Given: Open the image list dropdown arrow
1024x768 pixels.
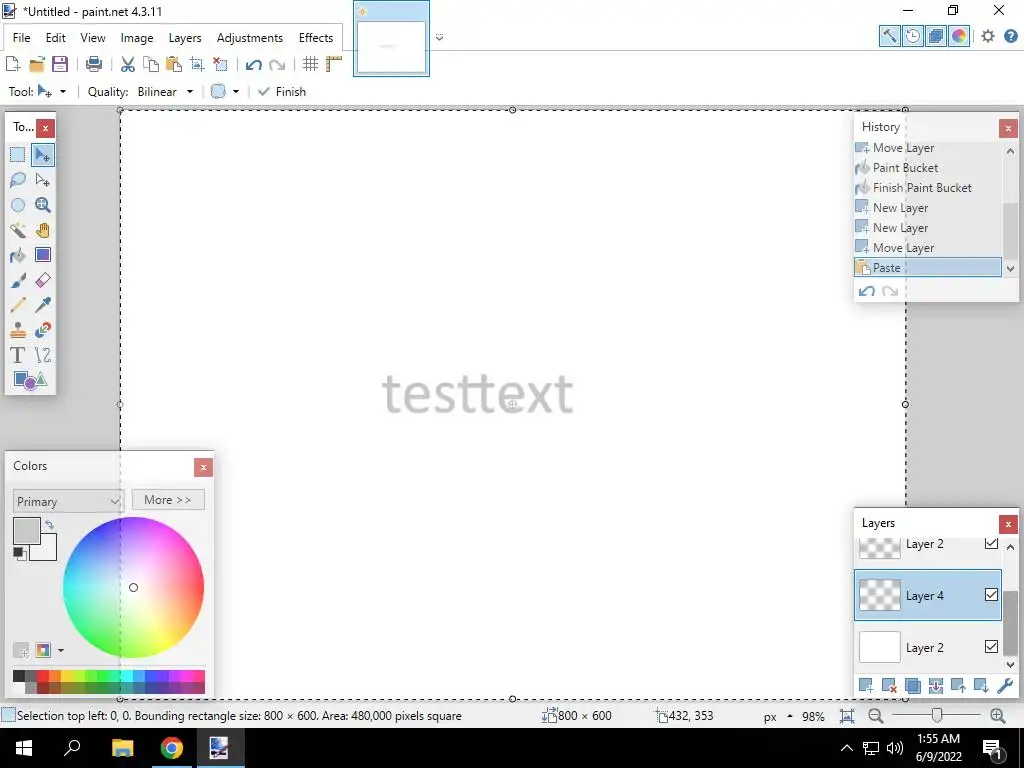Looking at the screenshot, I should click(x=440, y=38).
